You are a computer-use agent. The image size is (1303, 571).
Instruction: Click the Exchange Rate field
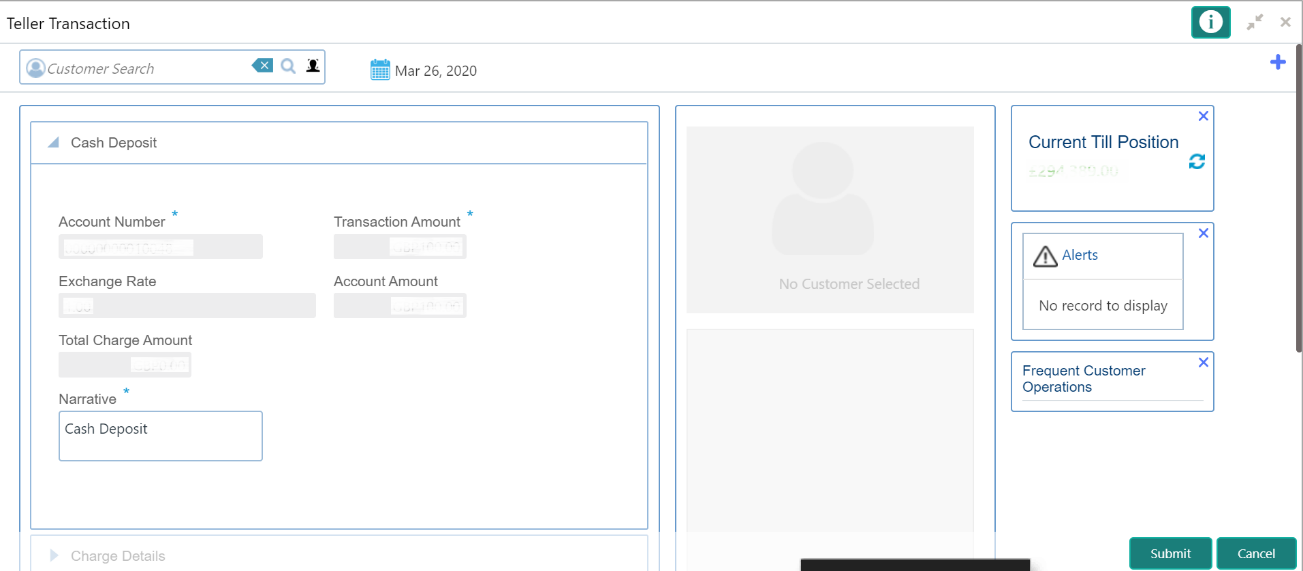pyautogui.click(x=187, y=306)
